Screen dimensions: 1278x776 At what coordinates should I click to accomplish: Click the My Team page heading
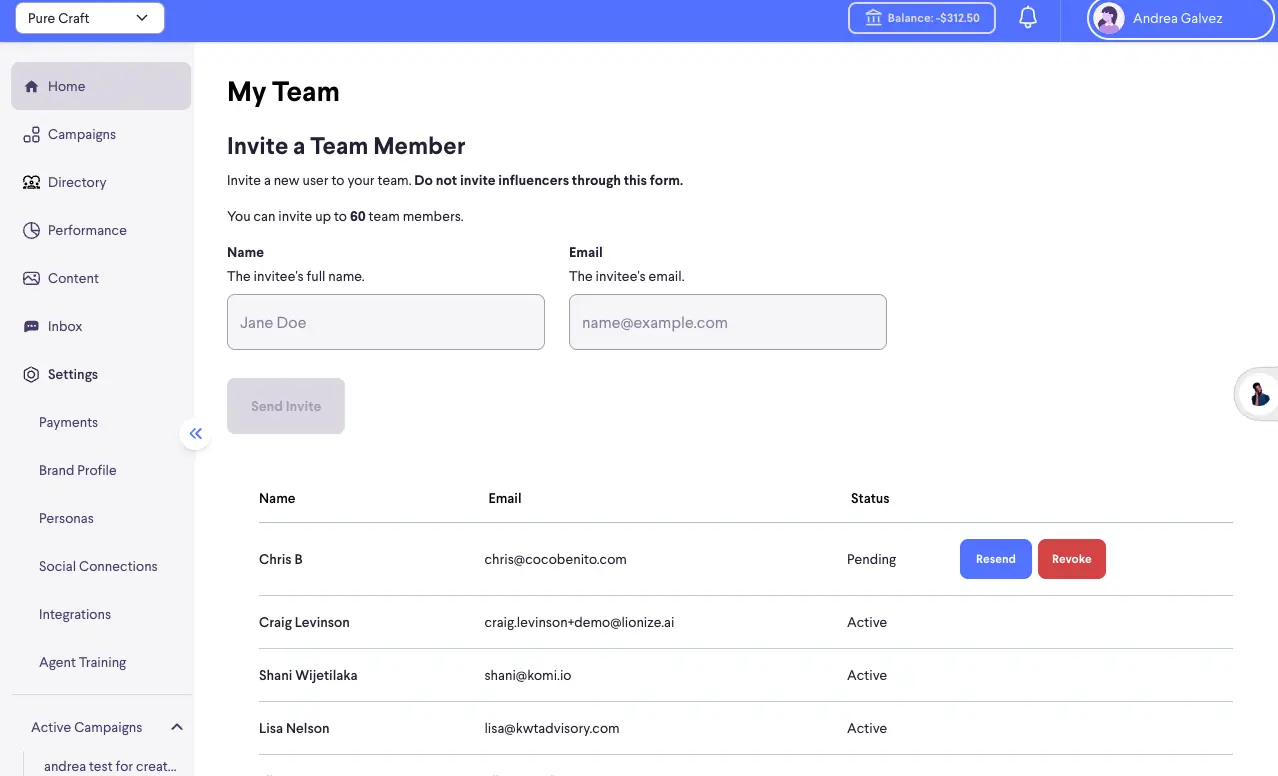284,92
